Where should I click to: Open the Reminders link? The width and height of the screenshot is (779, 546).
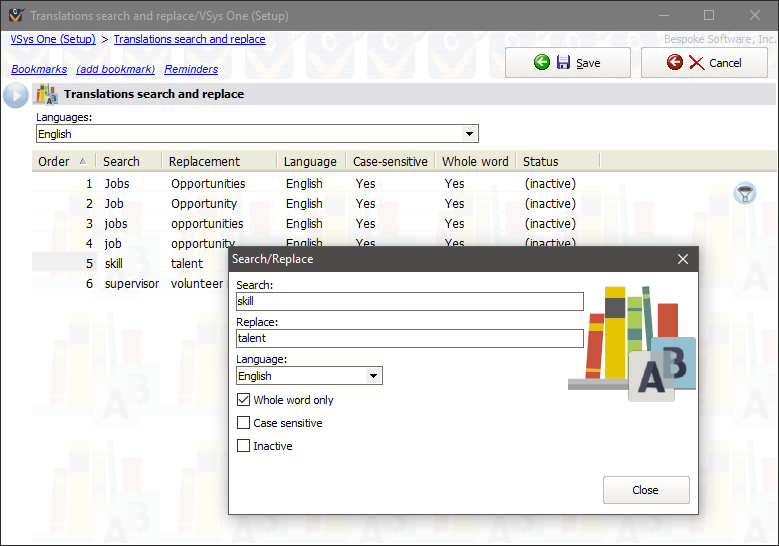[x=191, y=70]
